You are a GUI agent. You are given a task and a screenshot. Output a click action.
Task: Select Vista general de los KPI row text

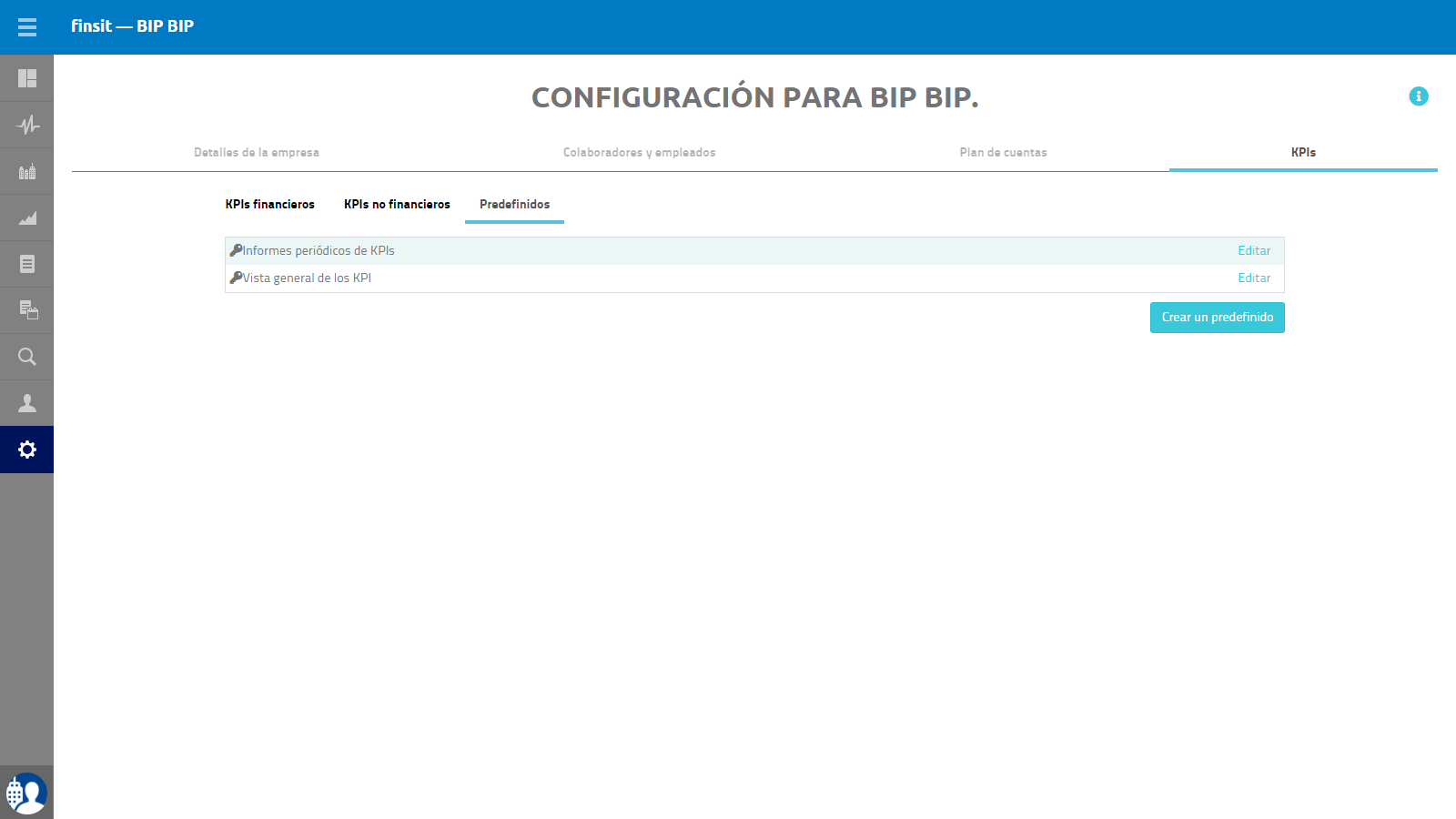(x=307, y=278)
